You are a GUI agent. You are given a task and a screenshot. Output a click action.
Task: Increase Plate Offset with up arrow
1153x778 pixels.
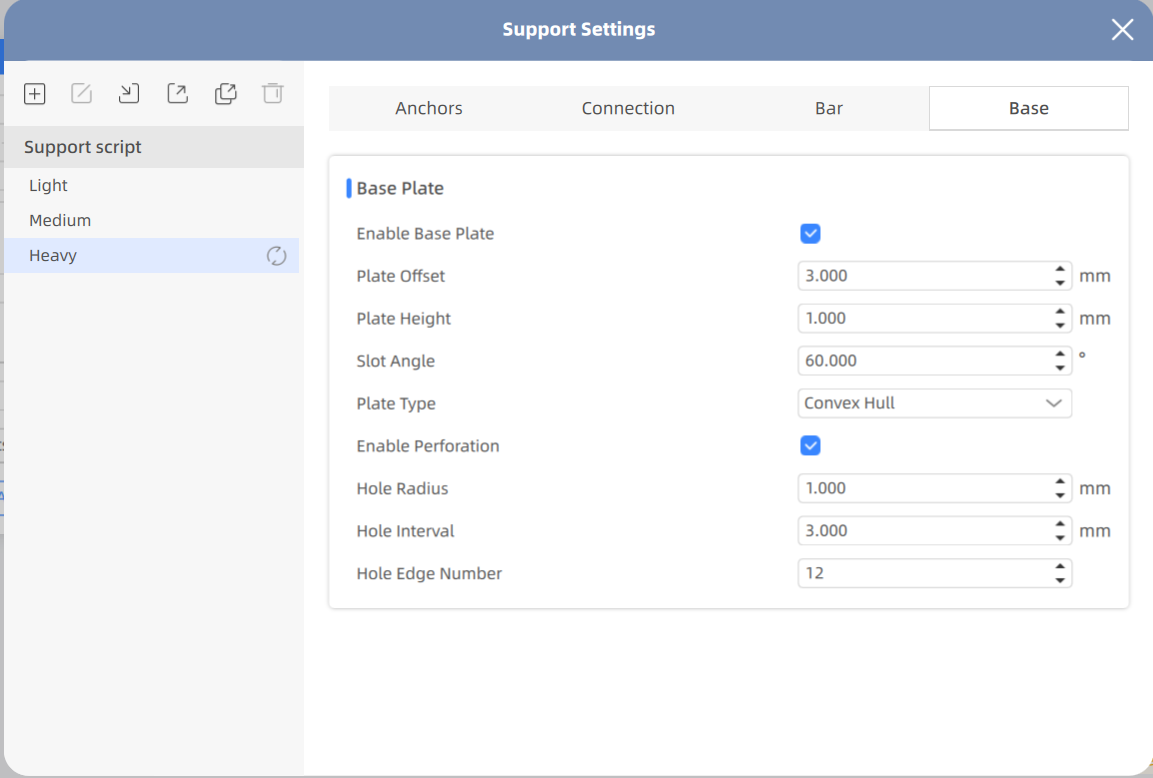coord(1060,269)
